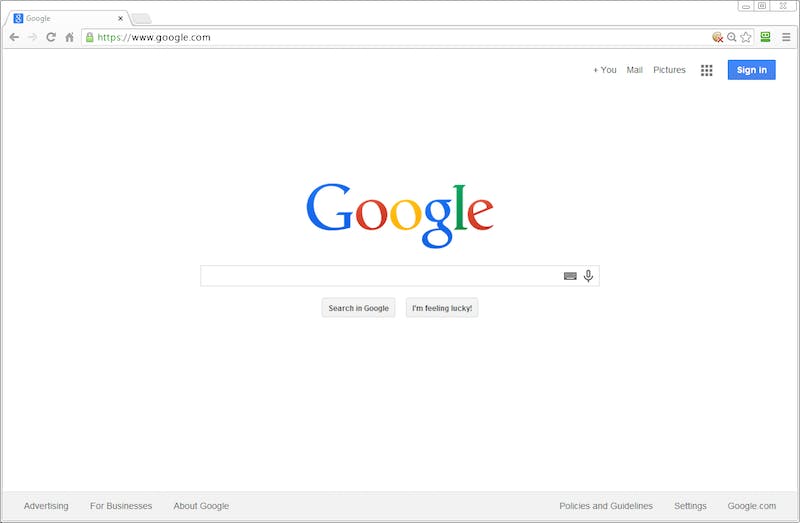The height and width of the screenshot is (523, 800).
Task: Click the Search in Google button
Action: coord(359,308)
